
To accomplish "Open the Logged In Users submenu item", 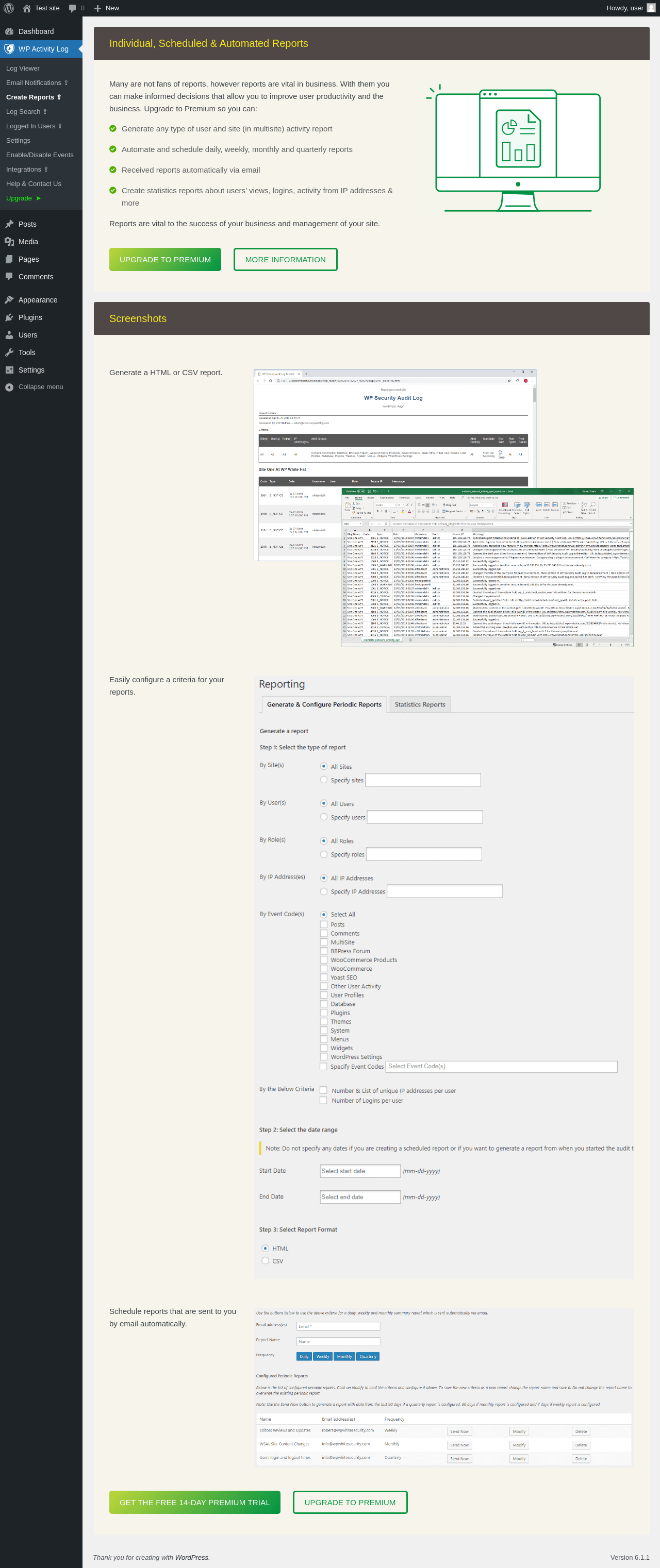I will [34, 126].
